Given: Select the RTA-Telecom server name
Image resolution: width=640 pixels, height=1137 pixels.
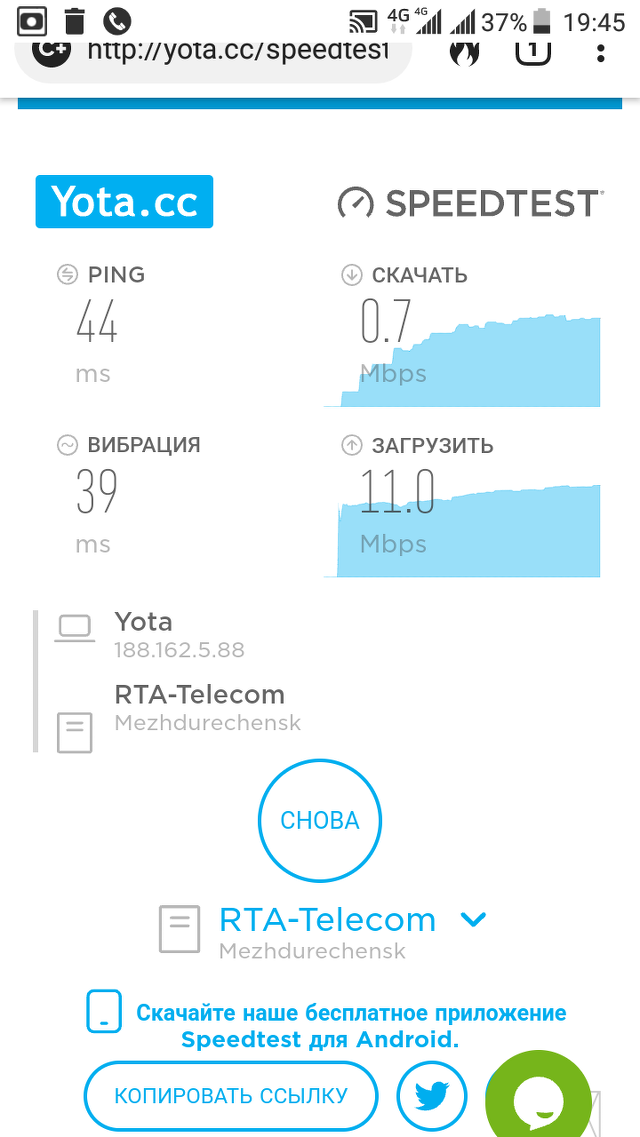Looking at the screenshot, I should (328, 919).
